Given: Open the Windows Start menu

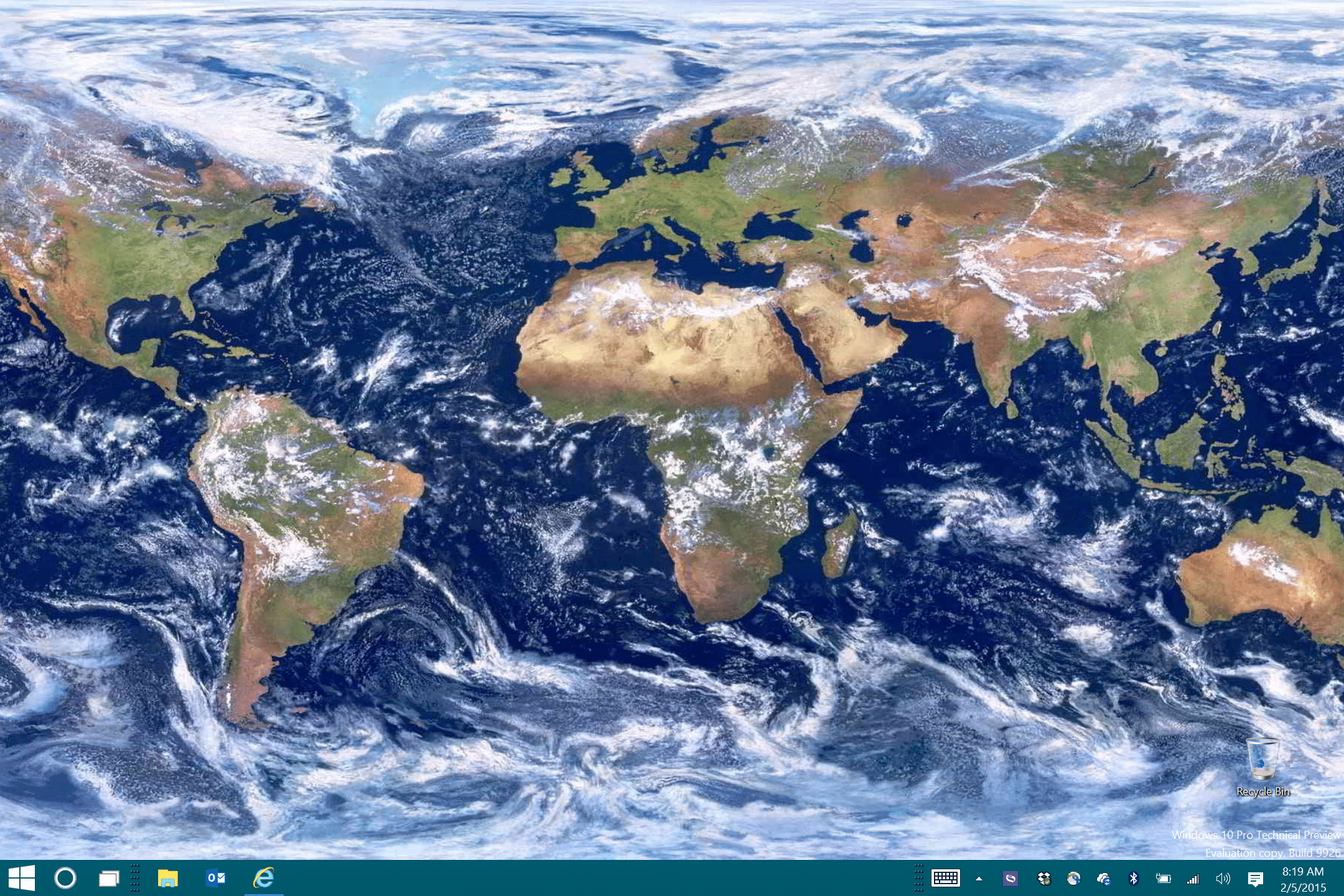Looking at the screenshot, I should point(22,878).
